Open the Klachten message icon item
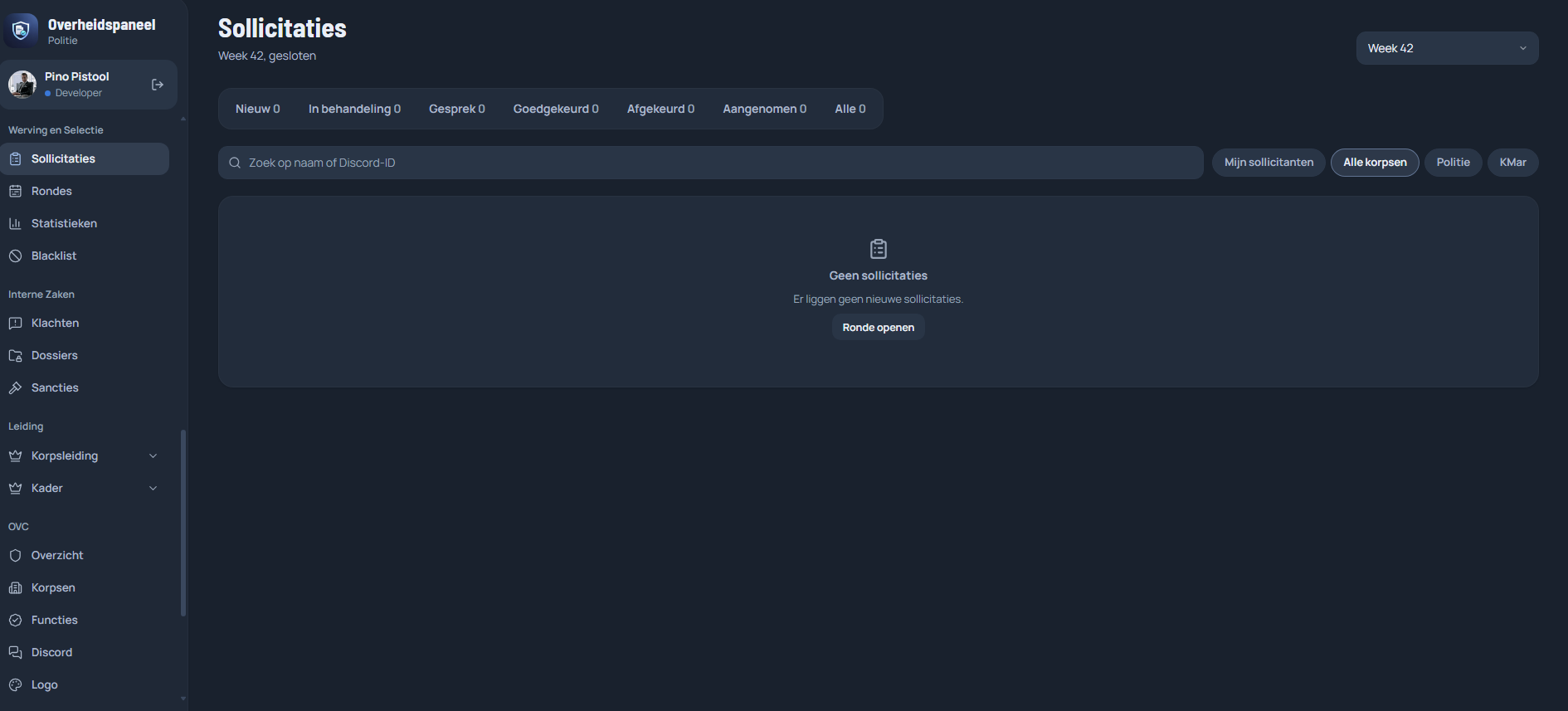1568x711 pixels. 15,323
